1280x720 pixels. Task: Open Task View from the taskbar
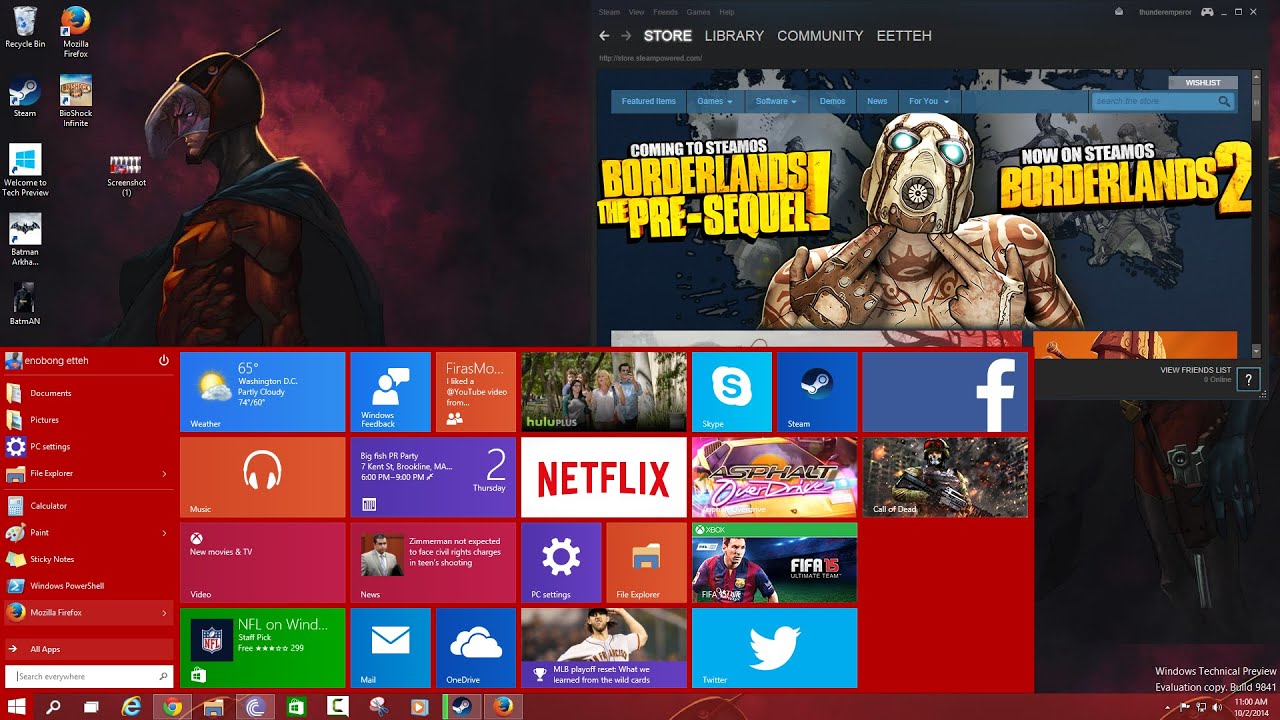[x=91, y=707]
